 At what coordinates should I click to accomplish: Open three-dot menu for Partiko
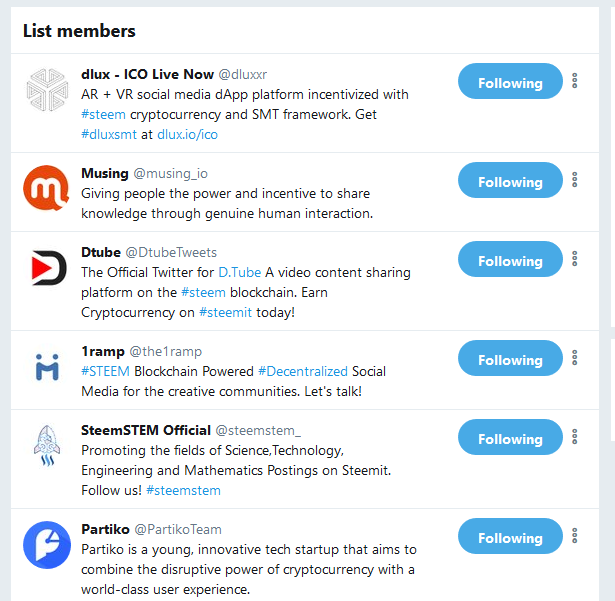pos(575,535)
